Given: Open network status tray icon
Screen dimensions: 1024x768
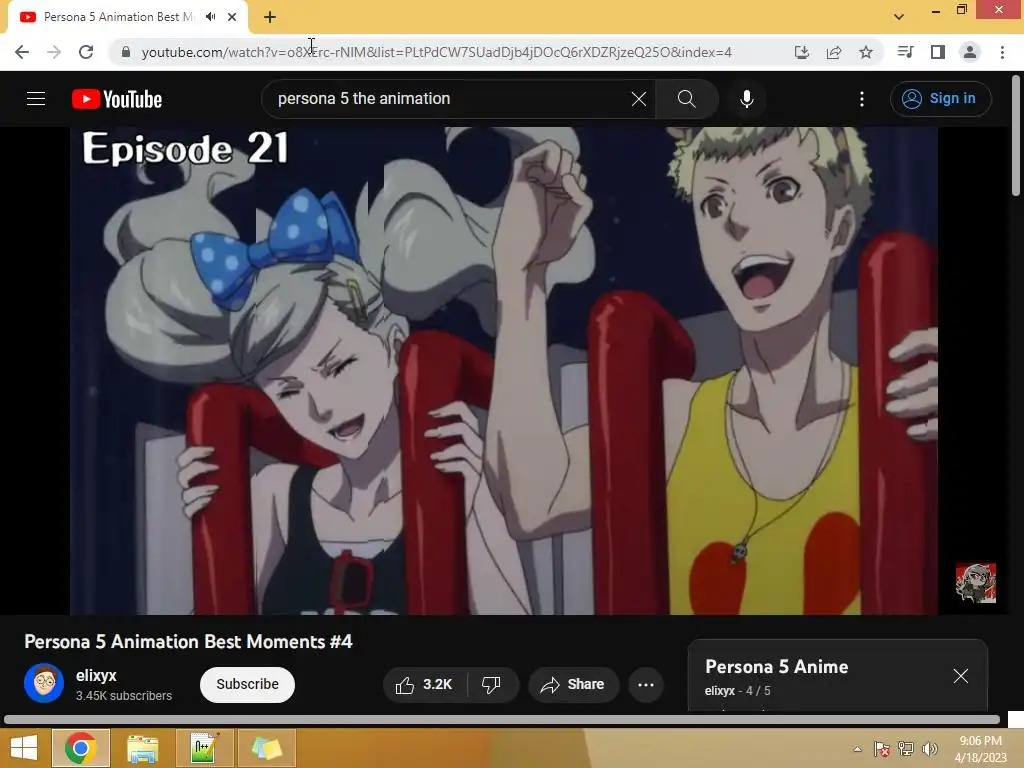Looking at the screenshot, I should click(x=906, y=749).
